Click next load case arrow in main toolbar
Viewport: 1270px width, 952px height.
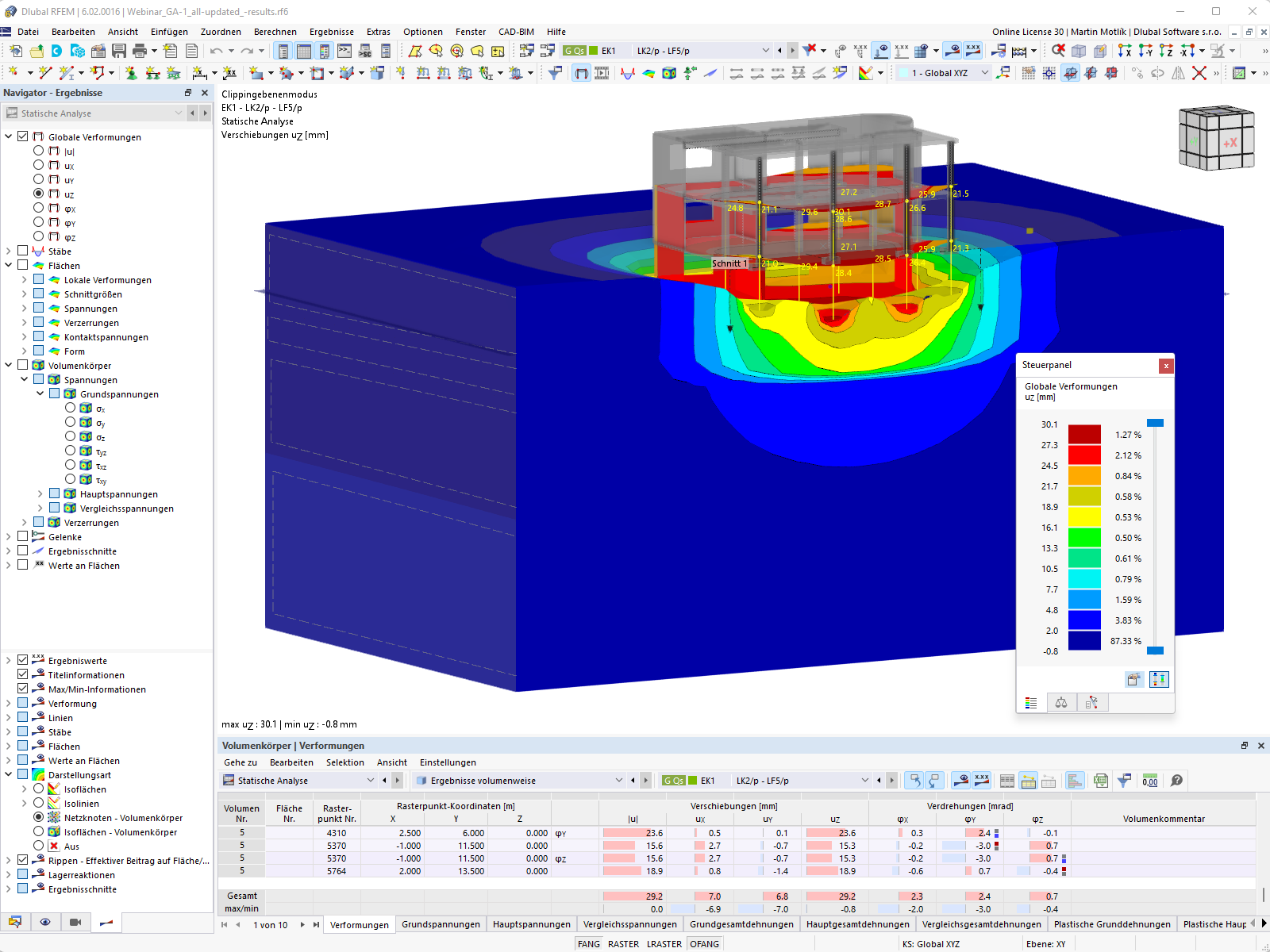[x=792, y=51]
